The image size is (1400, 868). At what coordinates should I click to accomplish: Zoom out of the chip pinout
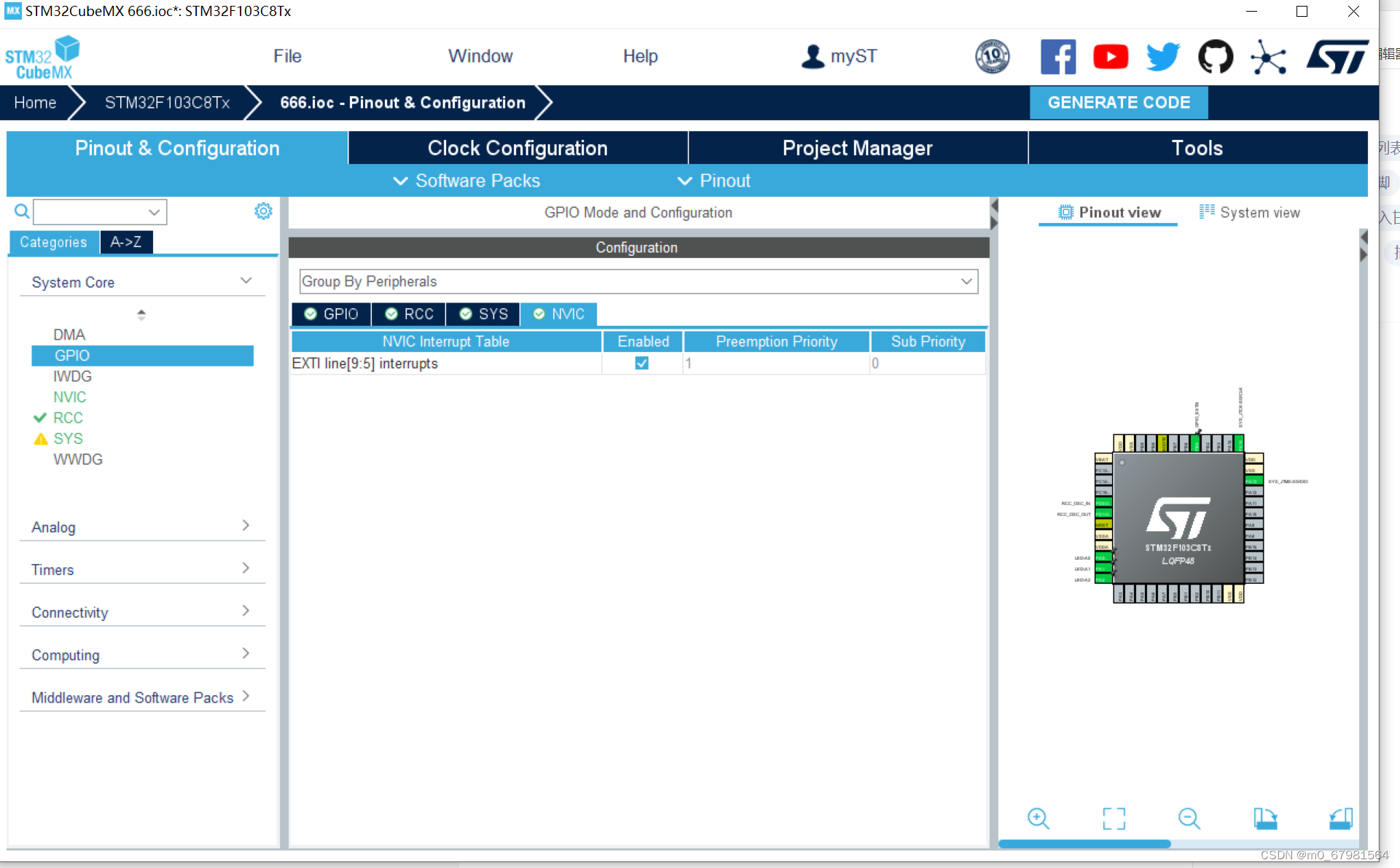point(1189,818)
